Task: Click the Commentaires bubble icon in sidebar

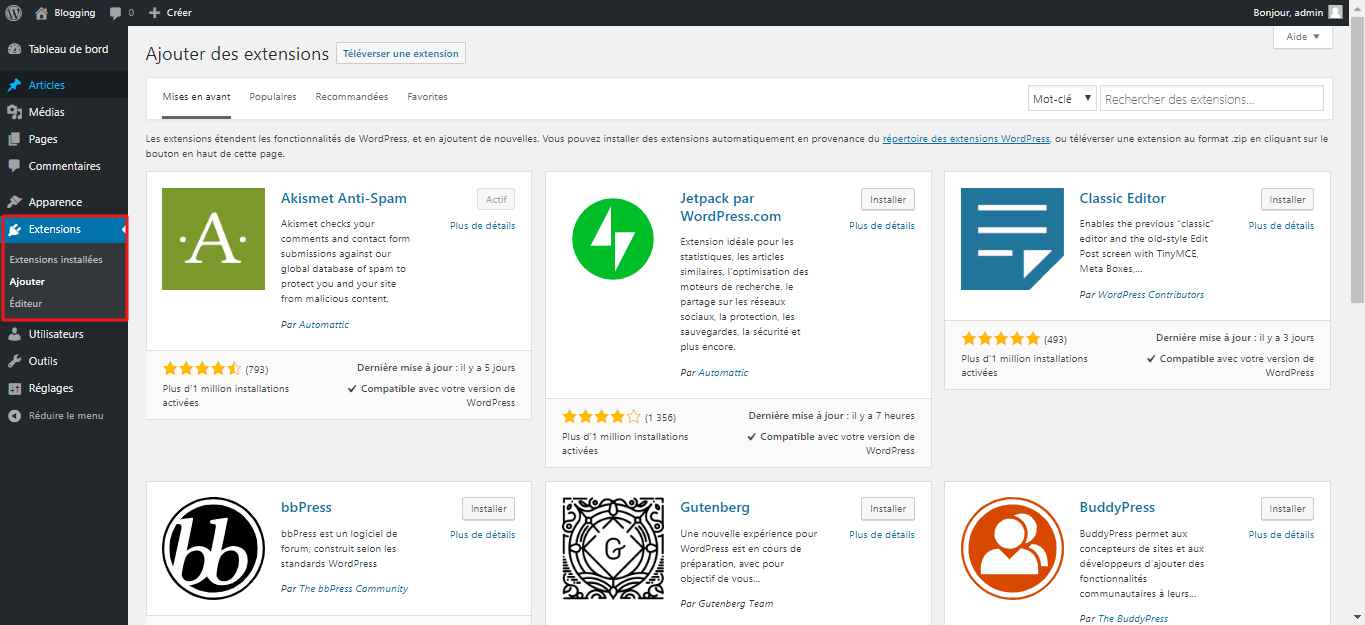Action: point(14,166)
